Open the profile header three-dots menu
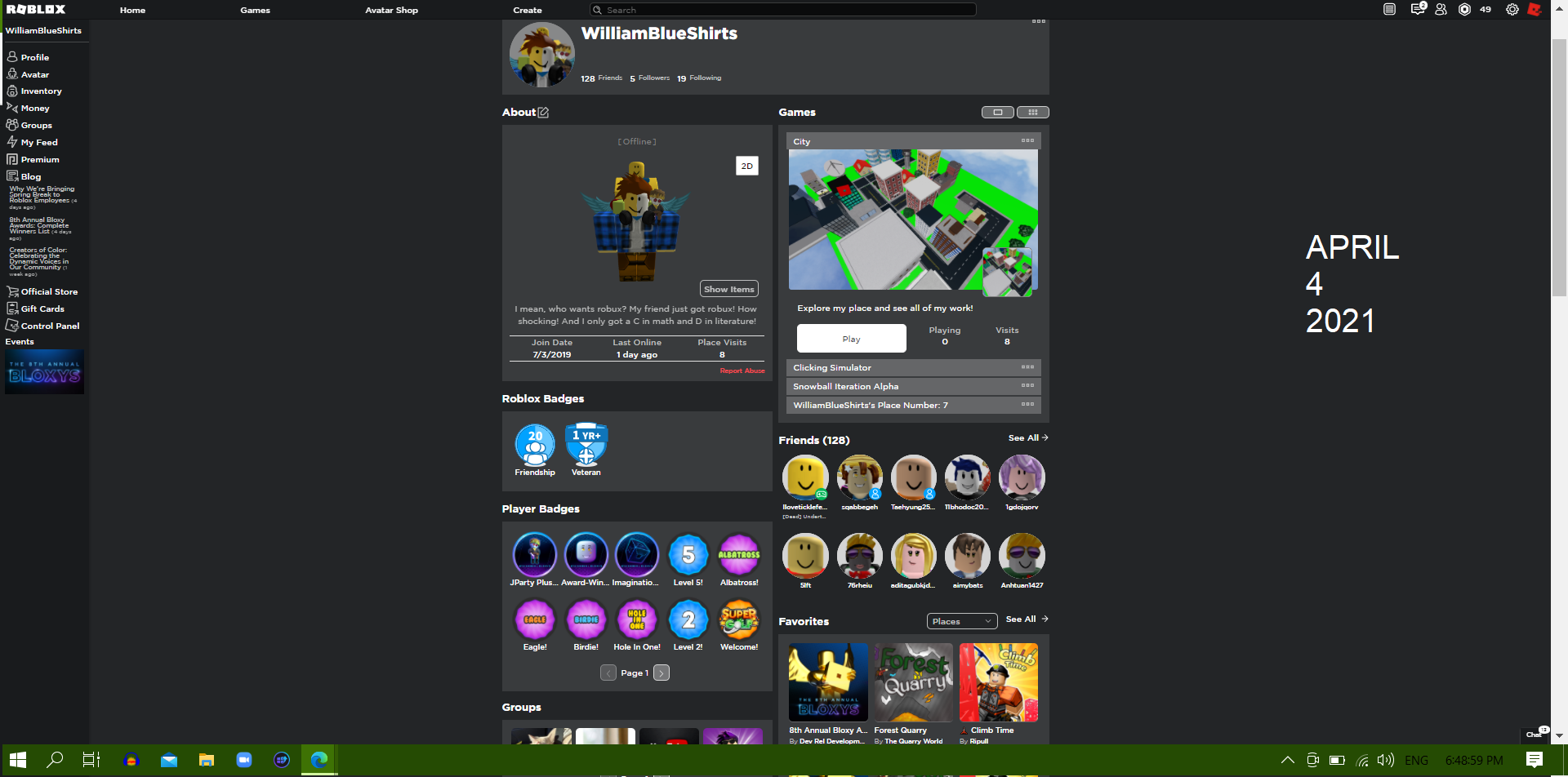1568x777 pixels. point(1038,21)
